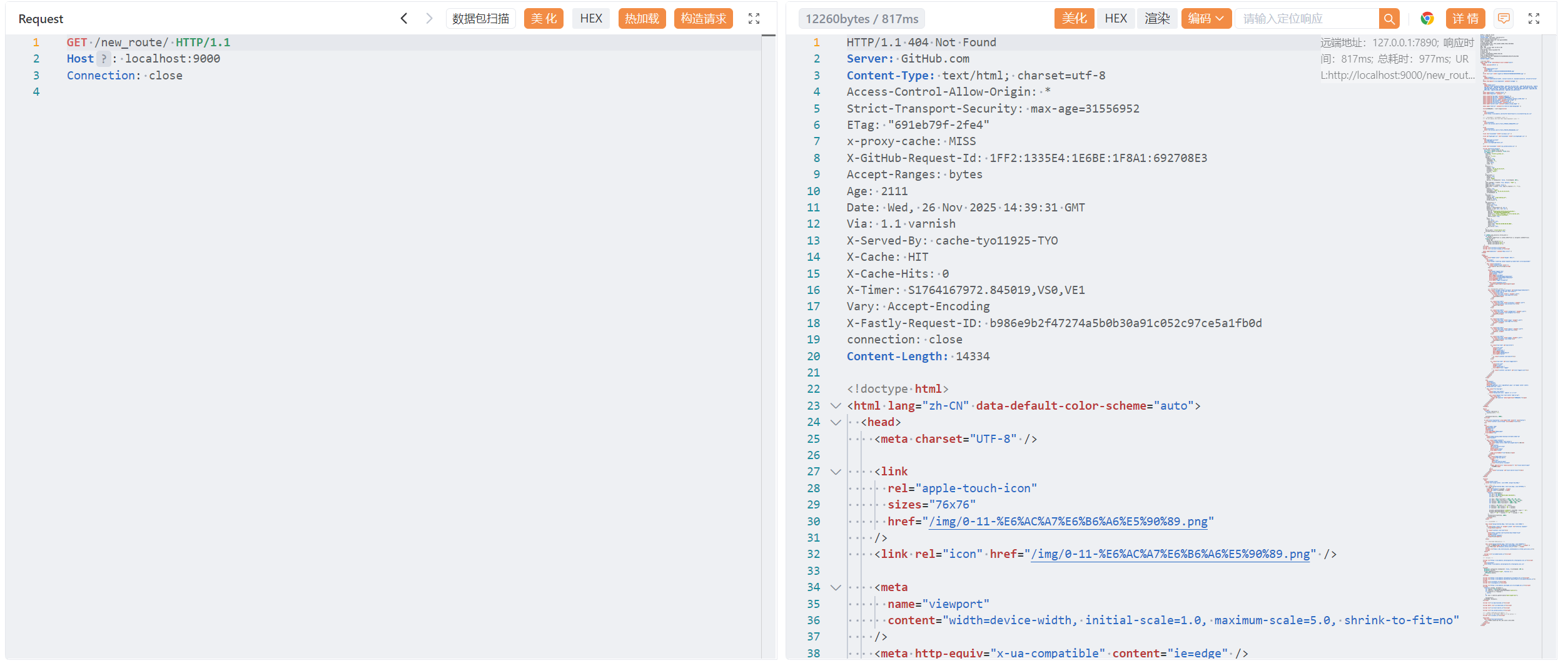Collapse the html tag on line 23

click(x=836, y=406)
